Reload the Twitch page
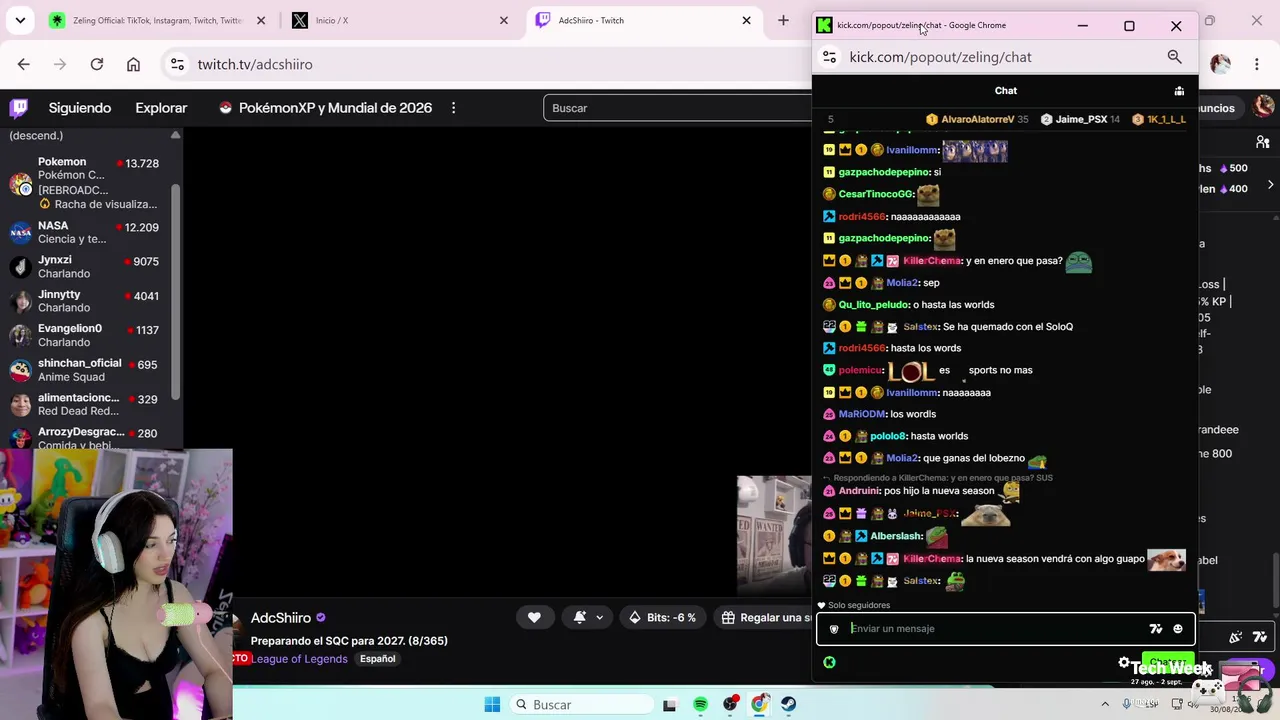Screen dimensions: 1280x720 point(97,64)
